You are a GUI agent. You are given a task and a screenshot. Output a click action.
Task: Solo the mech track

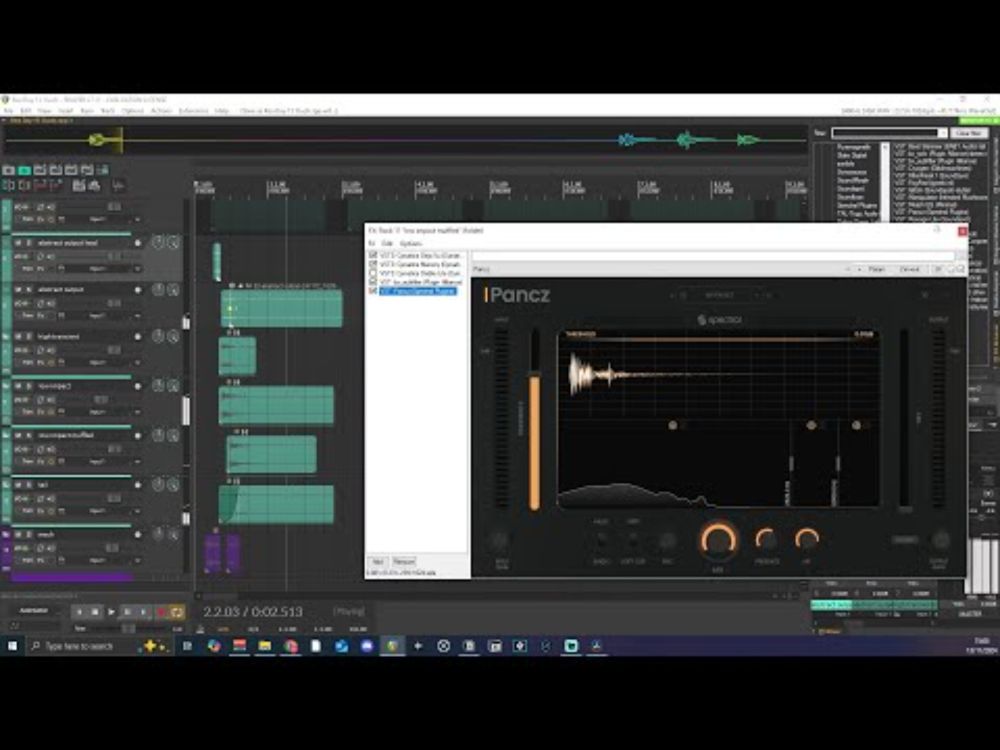[28, 534]
